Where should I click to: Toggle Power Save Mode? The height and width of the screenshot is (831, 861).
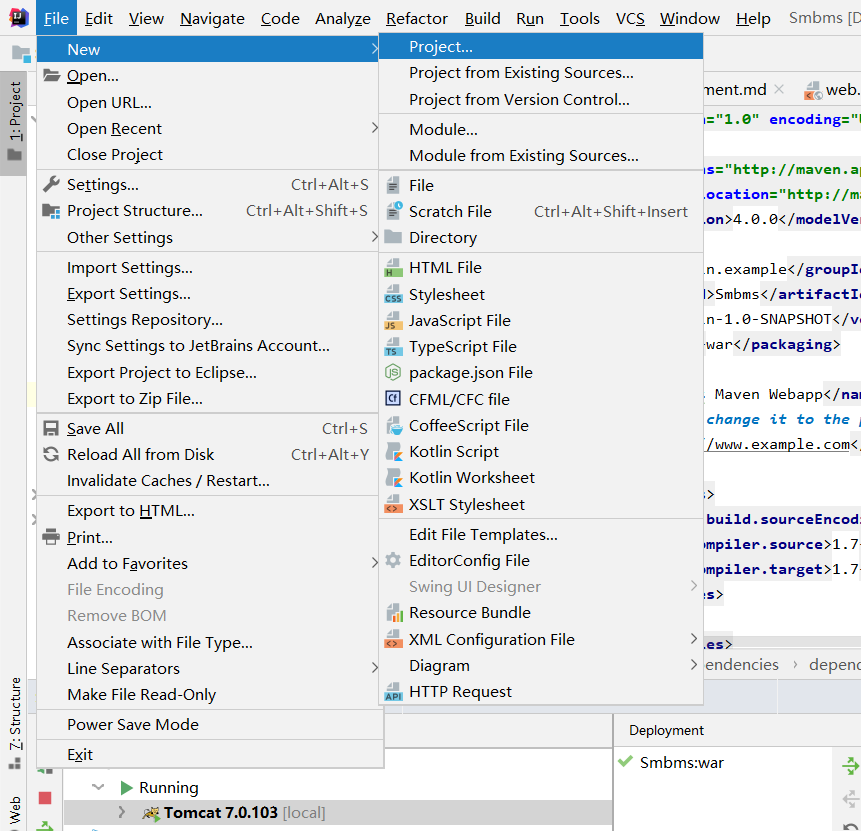pos(210,724)
